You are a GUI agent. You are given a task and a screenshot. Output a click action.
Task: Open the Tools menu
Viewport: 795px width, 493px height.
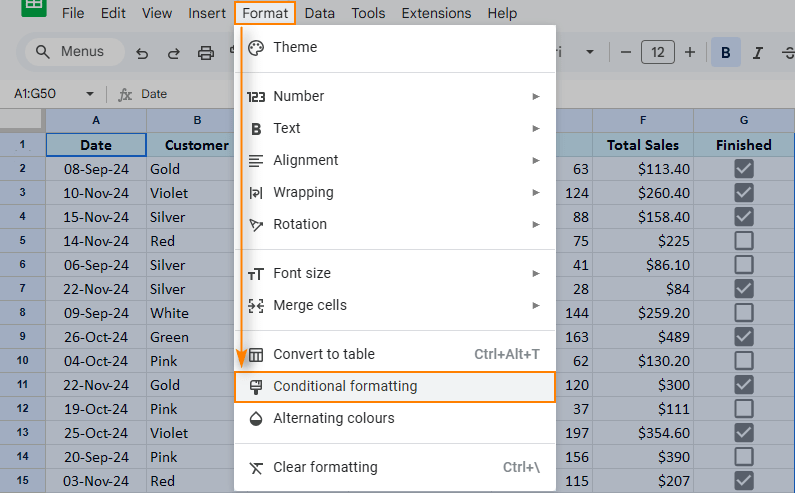pos(368,13)
